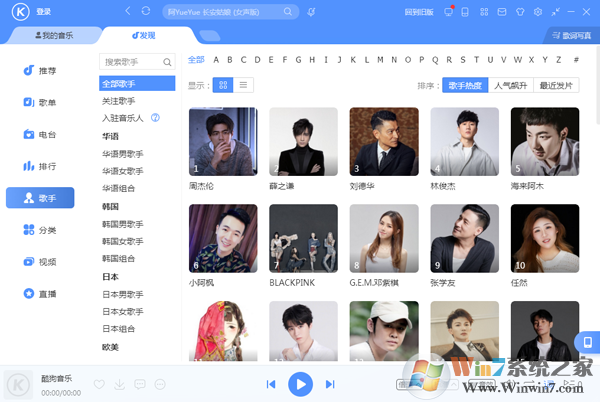Switch to list display view
The width and height of the screenshot is (600, 402).
(243, 85)
